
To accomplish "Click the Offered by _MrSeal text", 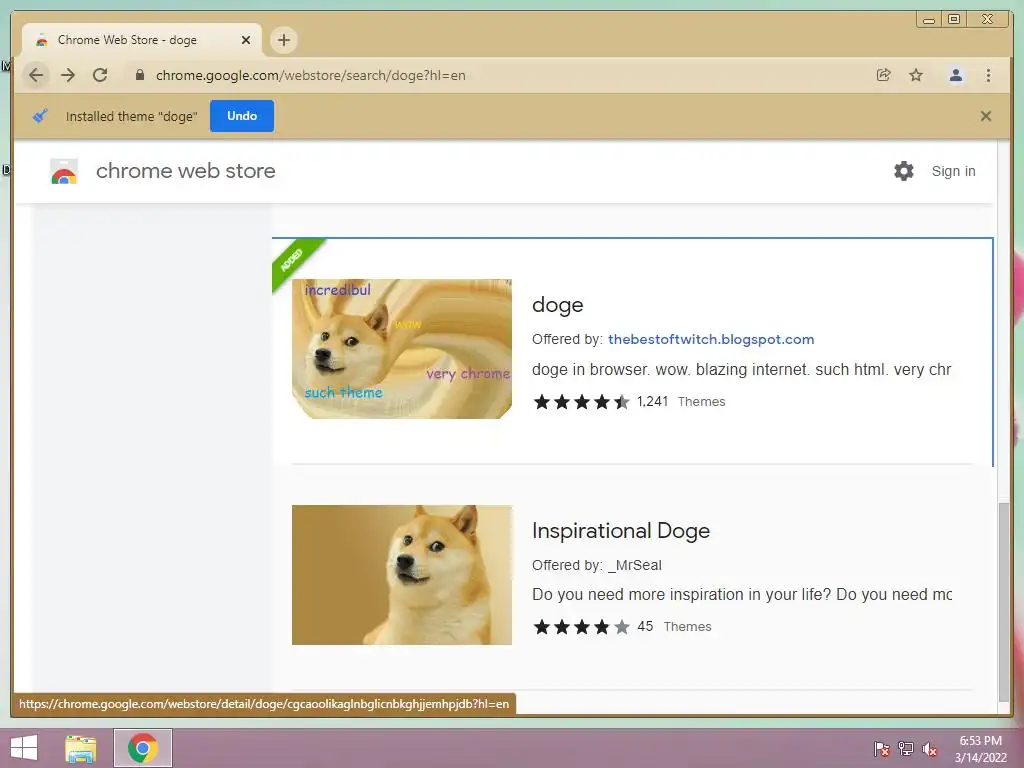I will pos(596,565).
